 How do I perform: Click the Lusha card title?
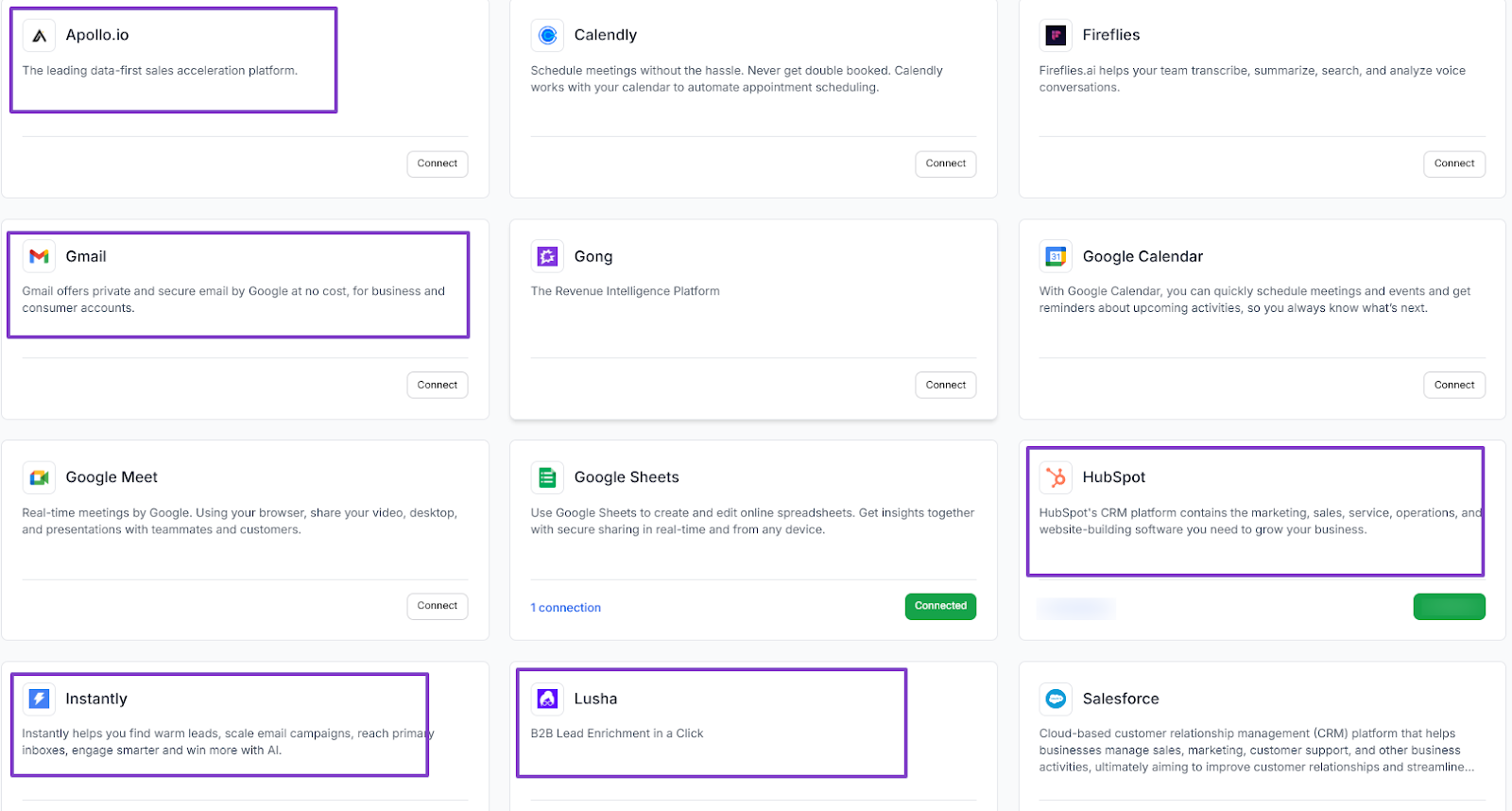tap(595, 699)
